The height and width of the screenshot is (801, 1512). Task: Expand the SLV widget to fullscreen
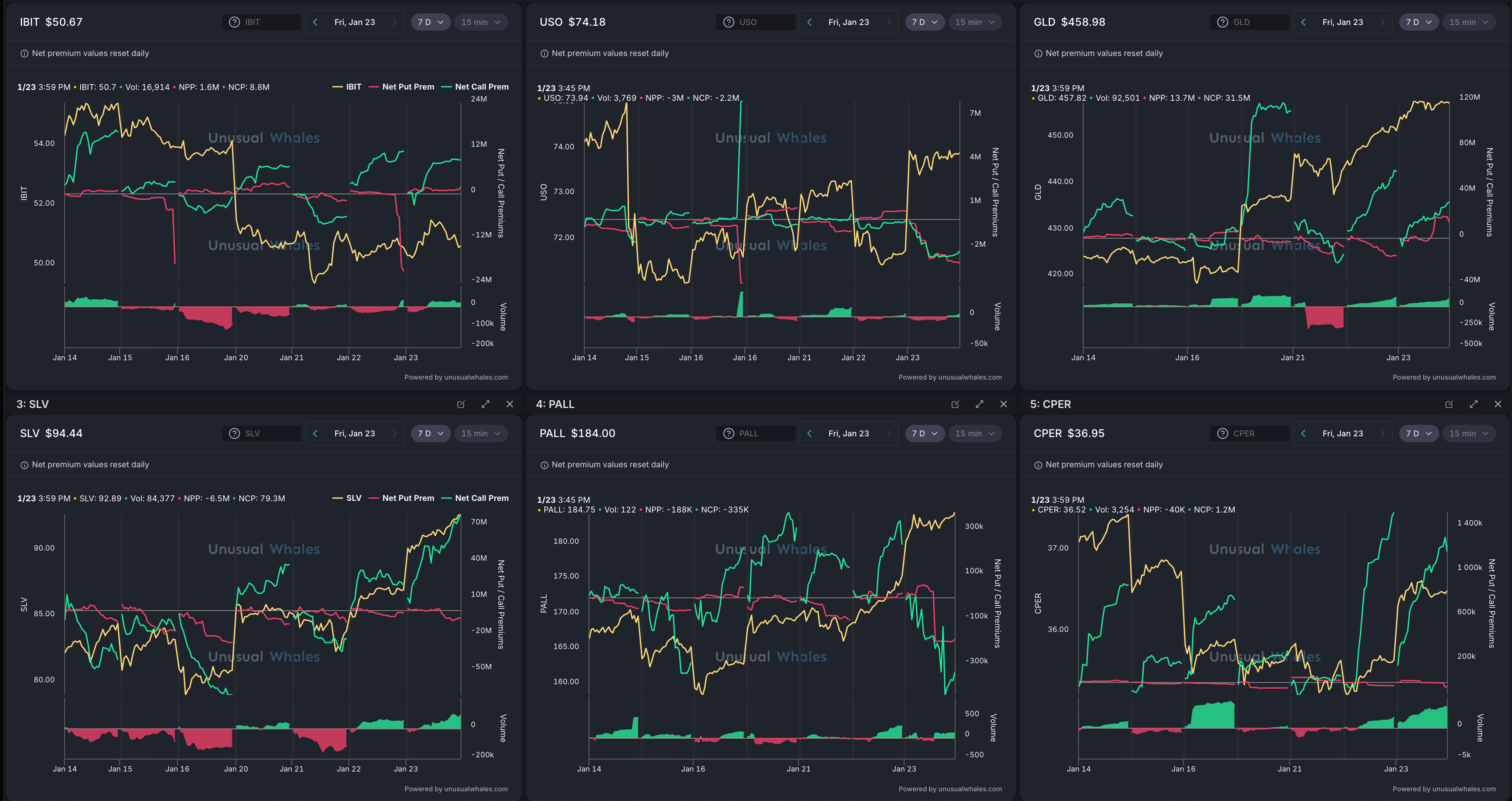(x=485, y=404)
